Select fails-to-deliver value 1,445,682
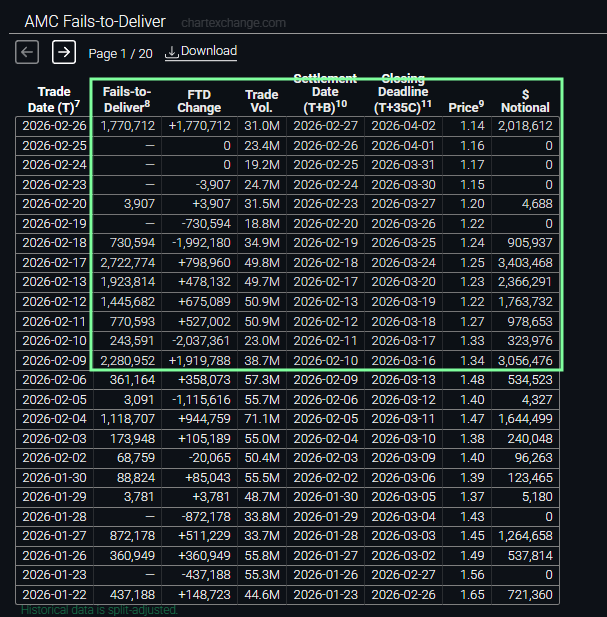This screenshot has width=607, height=617. [127, 302]
